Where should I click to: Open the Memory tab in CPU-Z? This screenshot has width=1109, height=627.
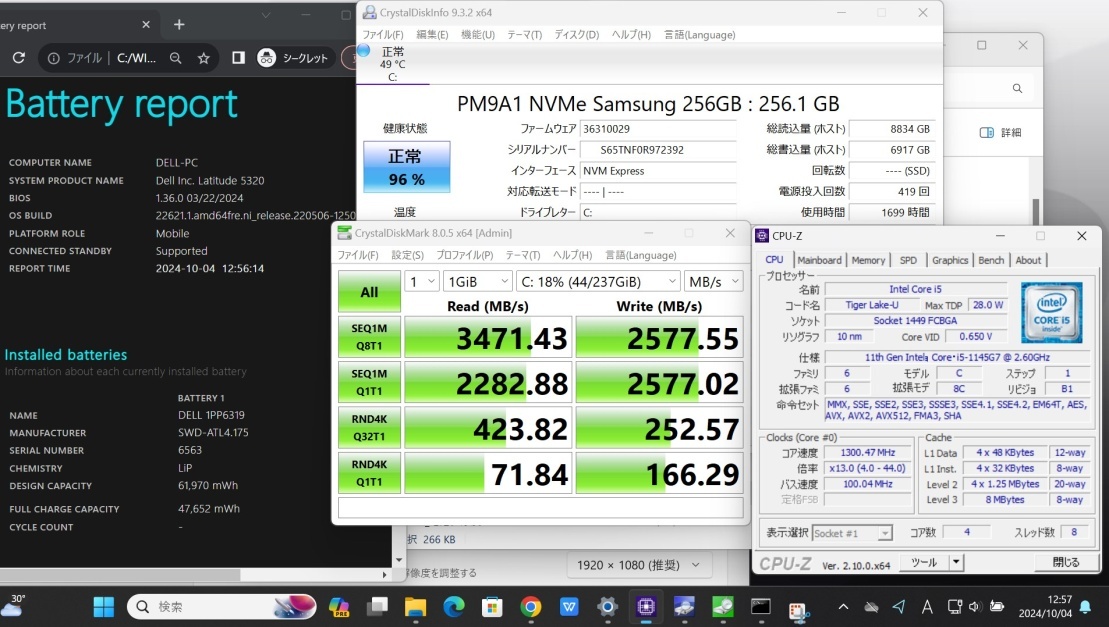pos(868,260)
